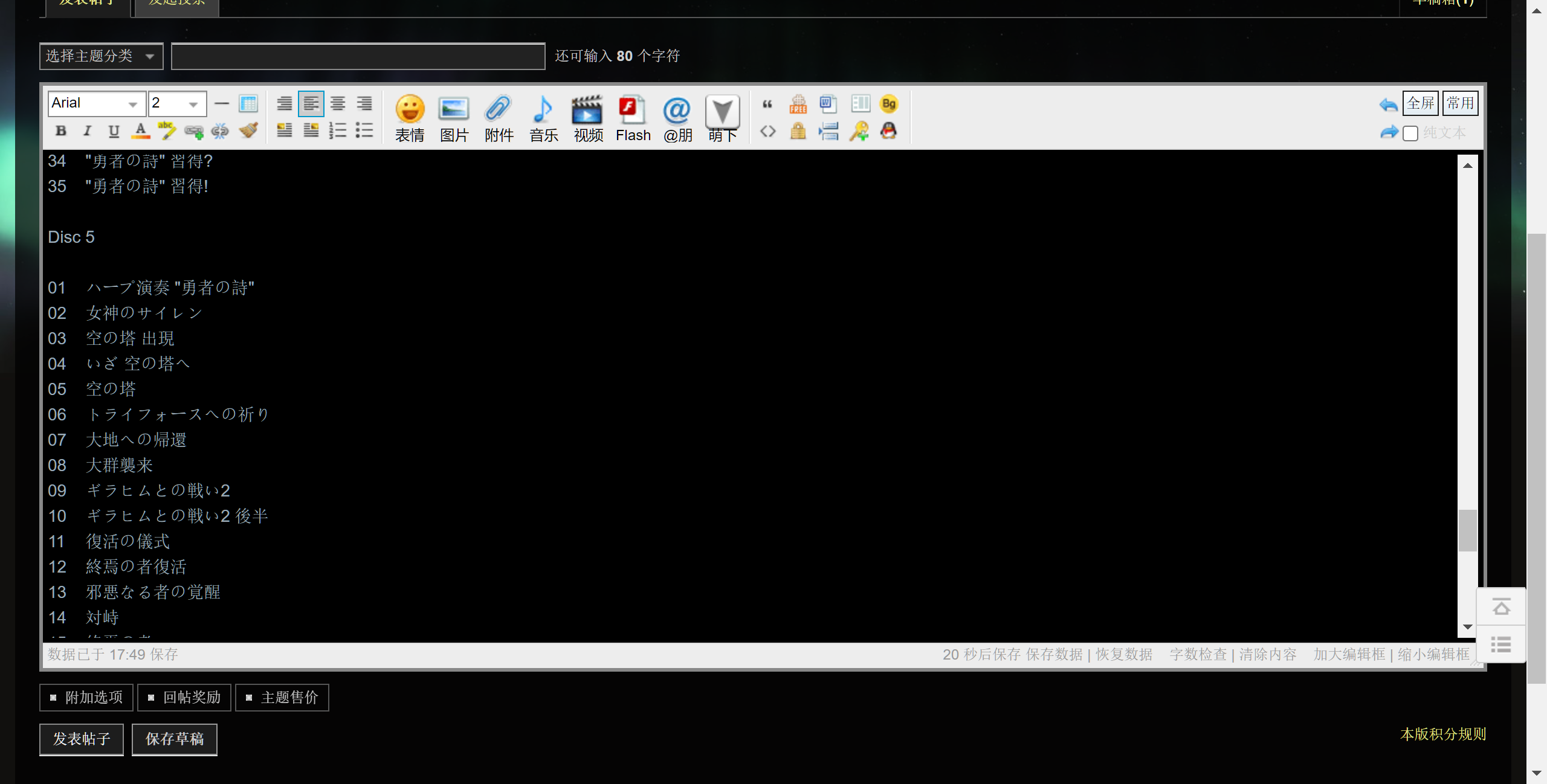Click 恢复数据 to restore data
Screen dimensions: 1547x784
coord(1124,655)
